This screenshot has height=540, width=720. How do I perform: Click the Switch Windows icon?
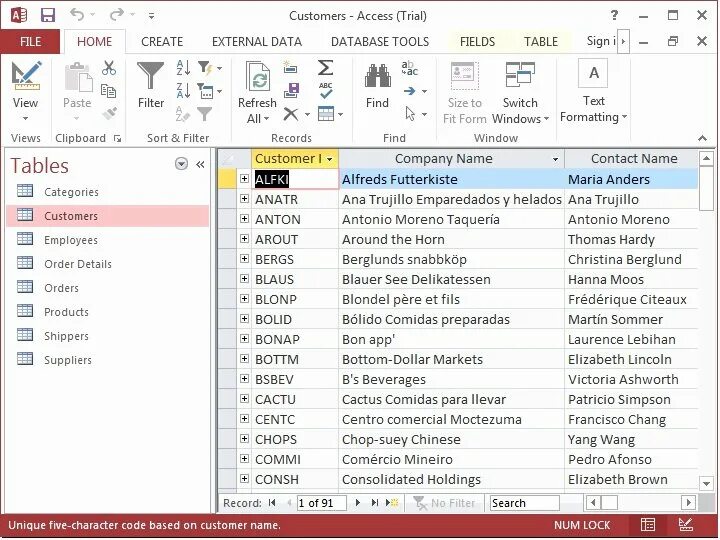coord(520,75)
